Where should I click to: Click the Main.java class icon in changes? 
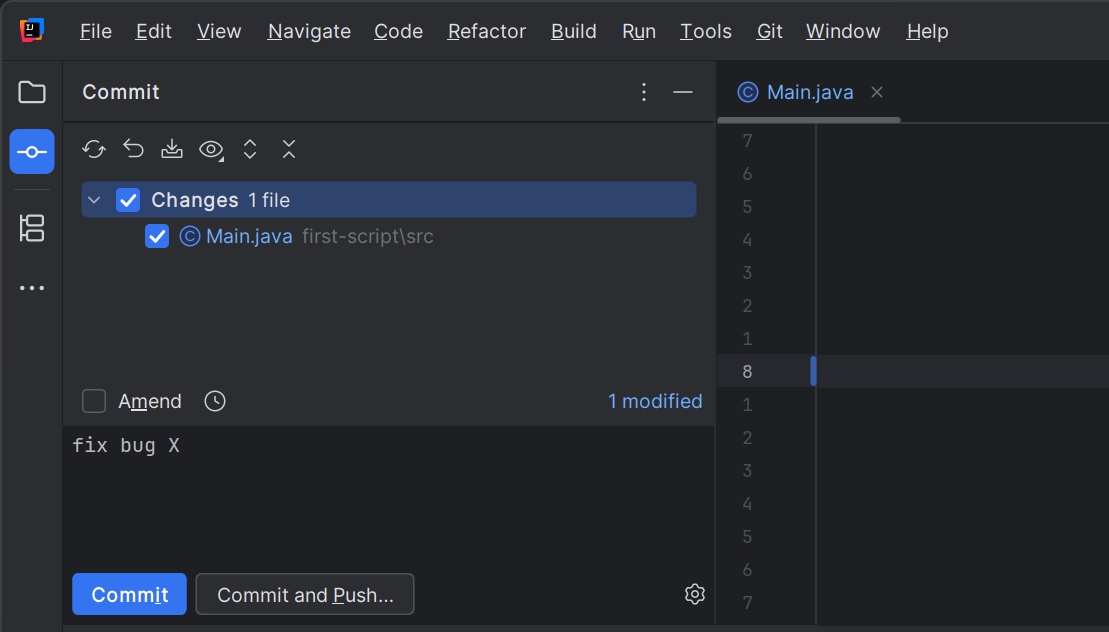pyautogui.click(x=190, y=236)
